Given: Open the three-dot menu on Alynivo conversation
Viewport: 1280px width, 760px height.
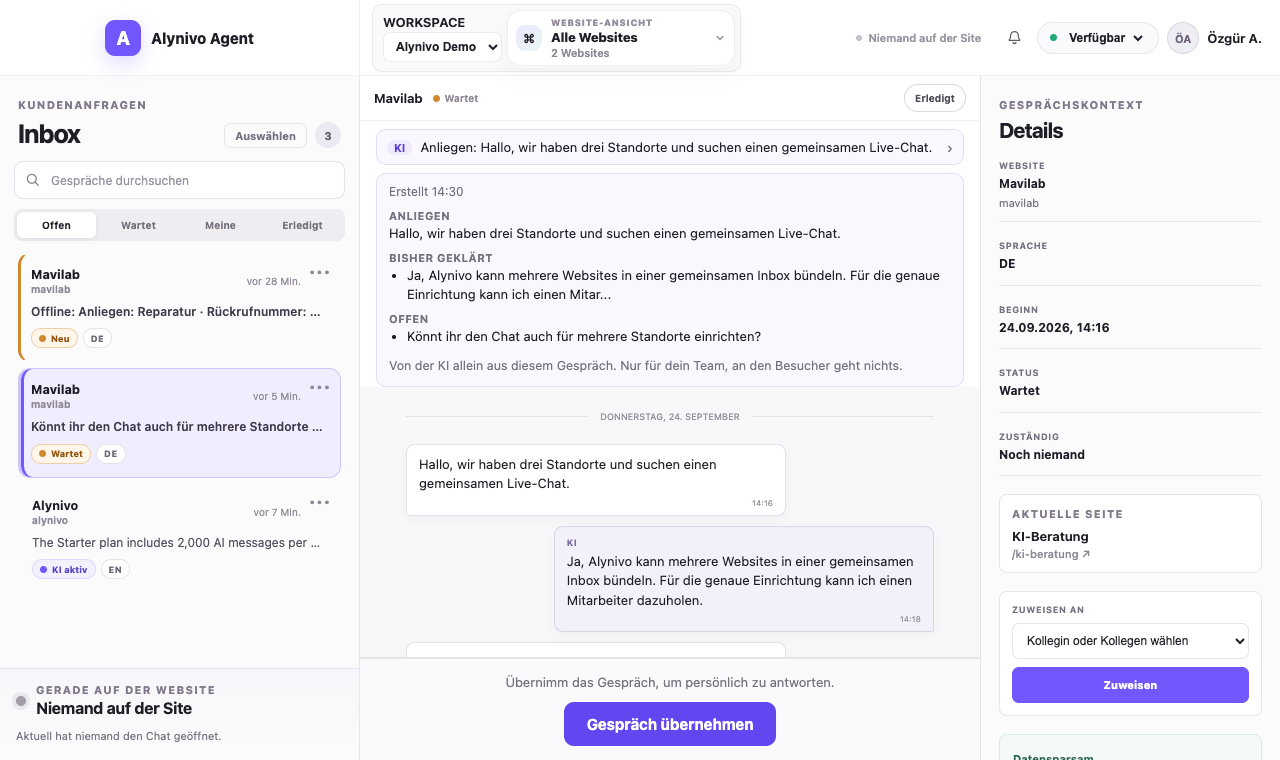Looking at the screenshot, I should tap(320, 503).
